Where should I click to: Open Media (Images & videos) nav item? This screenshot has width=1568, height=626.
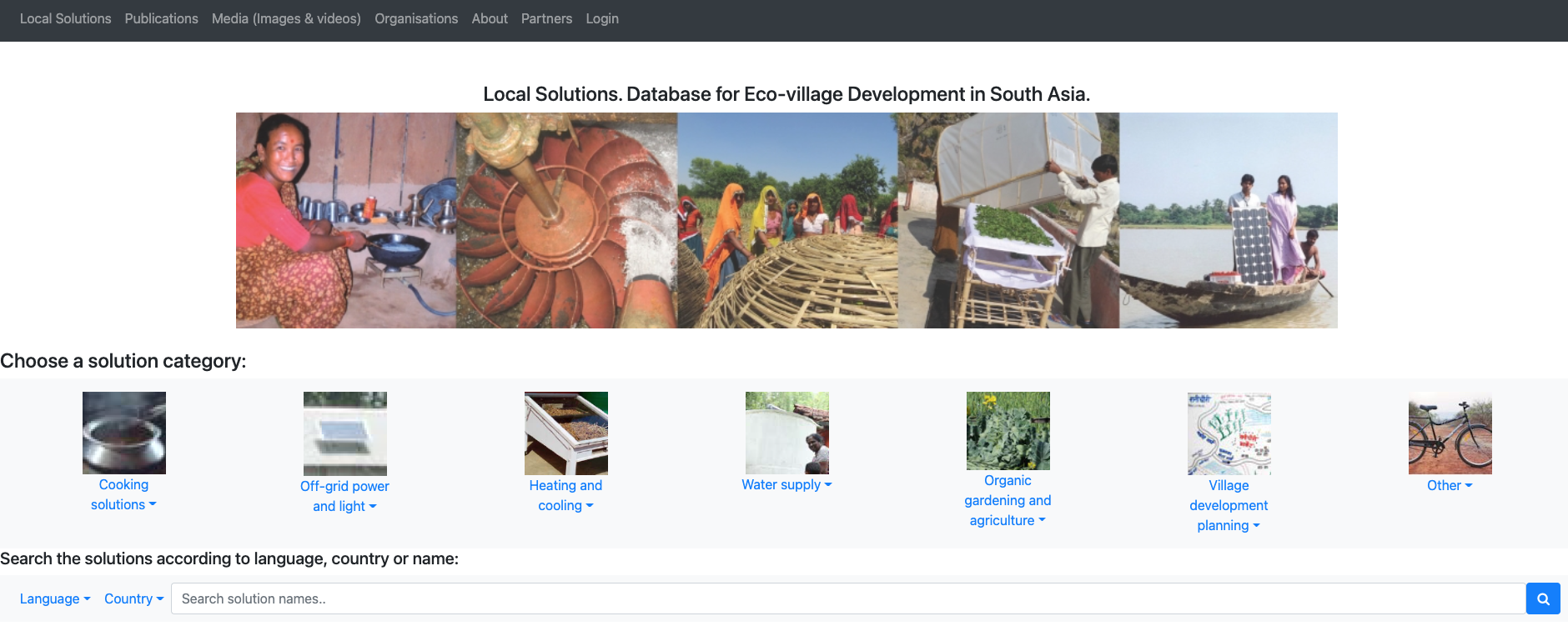286,18
